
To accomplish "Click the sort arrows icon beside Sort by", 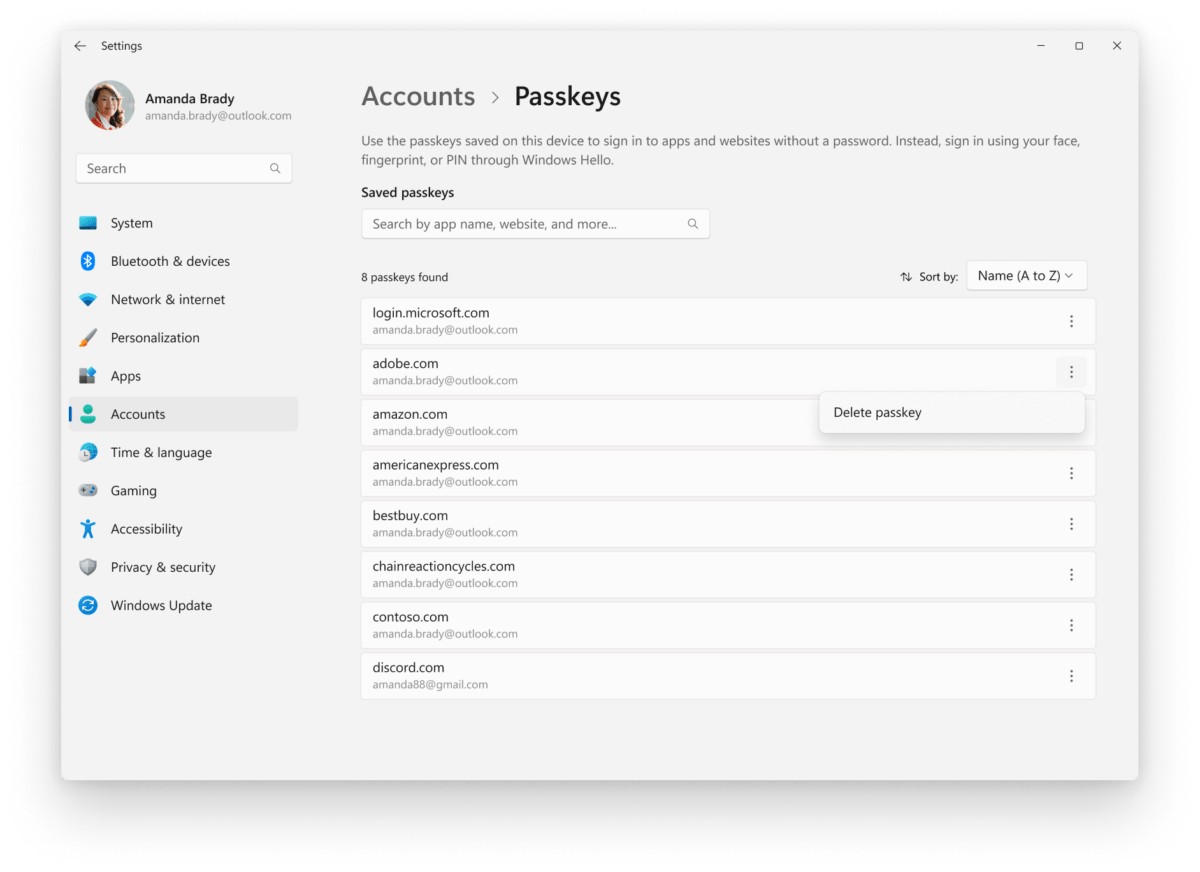I will pos(906,277).
